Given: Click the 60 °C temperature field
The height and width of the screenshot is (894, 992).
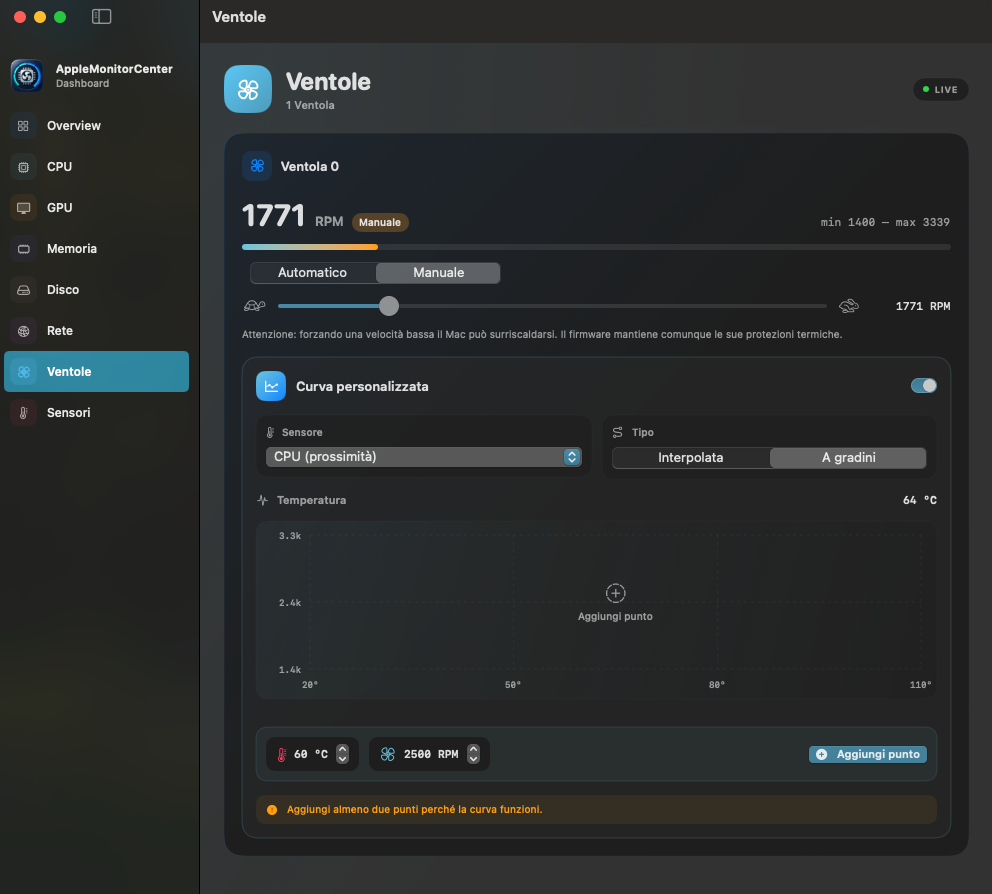Looking at the screenshot, I should pyautogui.click(x=312, y=755).
